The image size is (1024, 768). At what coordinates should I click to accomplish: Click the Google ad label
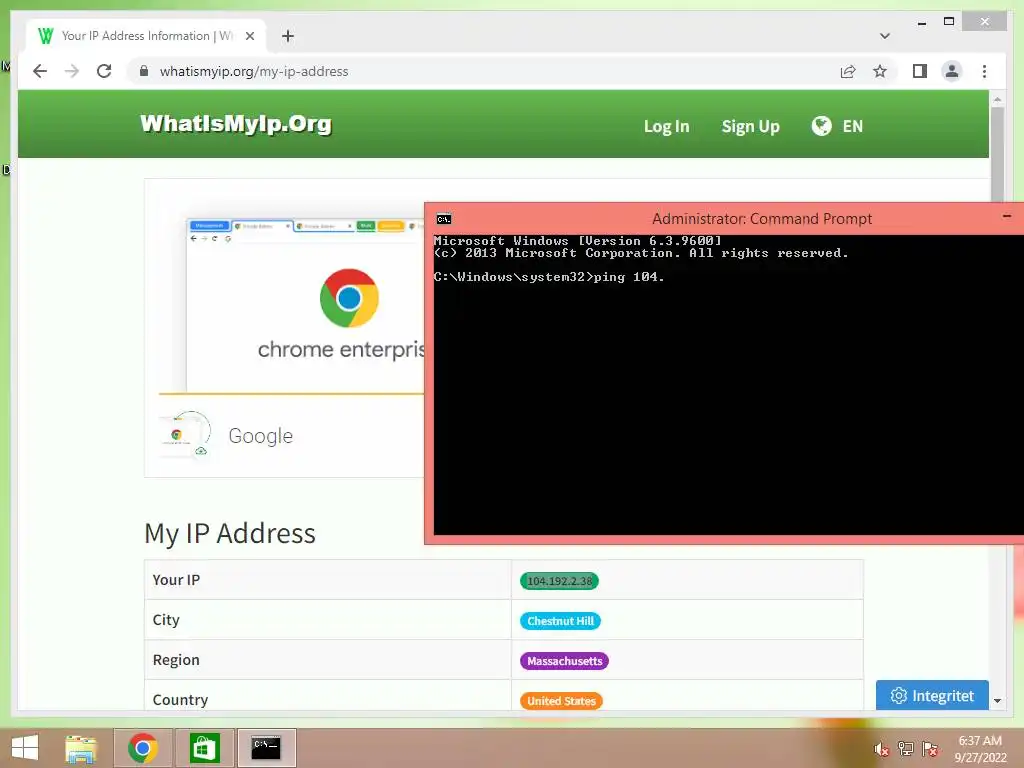(261, 436)
